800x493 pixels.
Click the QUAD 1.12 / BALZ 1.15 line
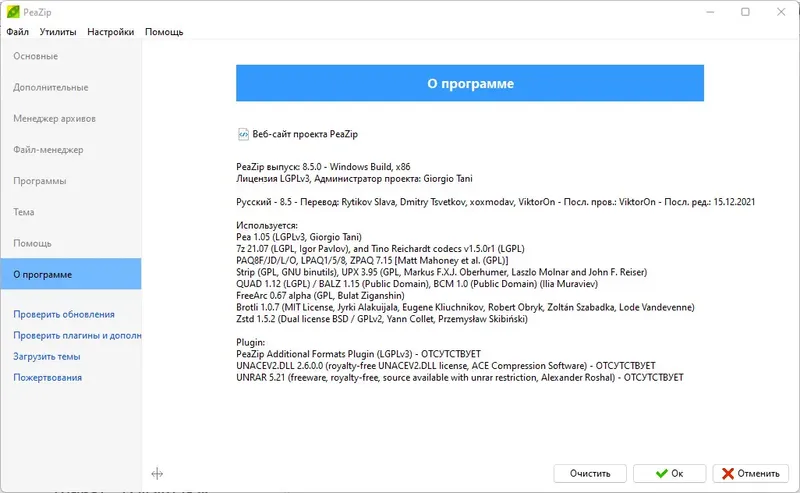[417, 284]
